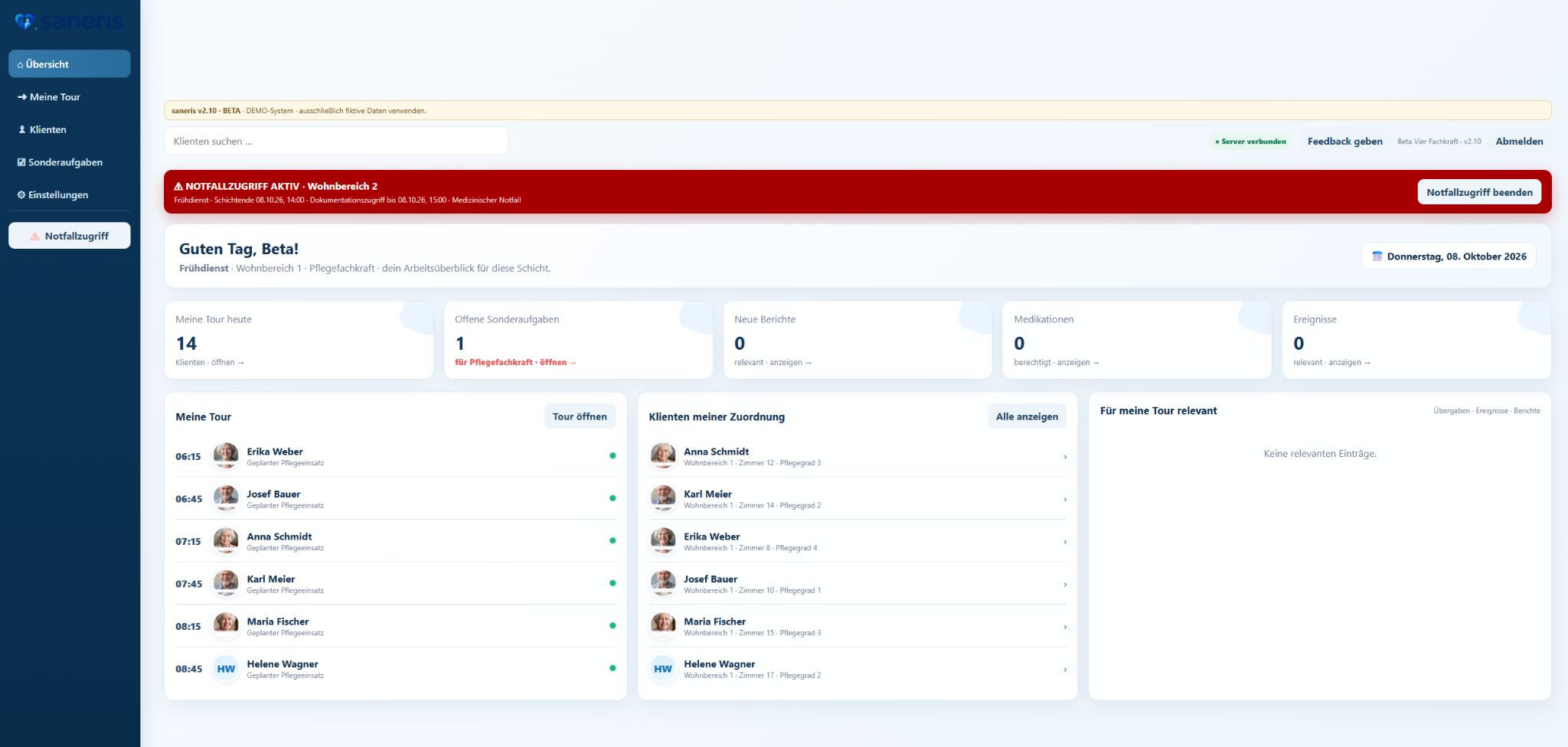This screenshot has width=1568, height=747.
Task: Open the Übersicht sidebar item
Action: pos(70,64)
